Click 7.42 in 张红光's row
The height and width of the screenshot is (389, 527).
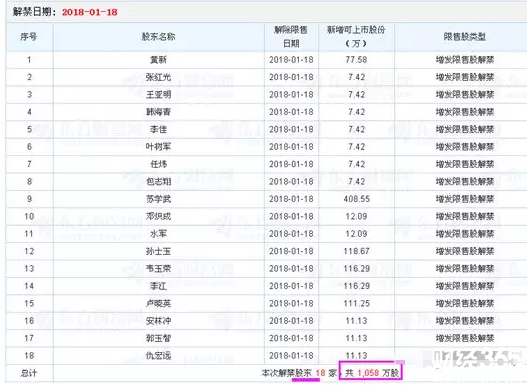(356, 77)
